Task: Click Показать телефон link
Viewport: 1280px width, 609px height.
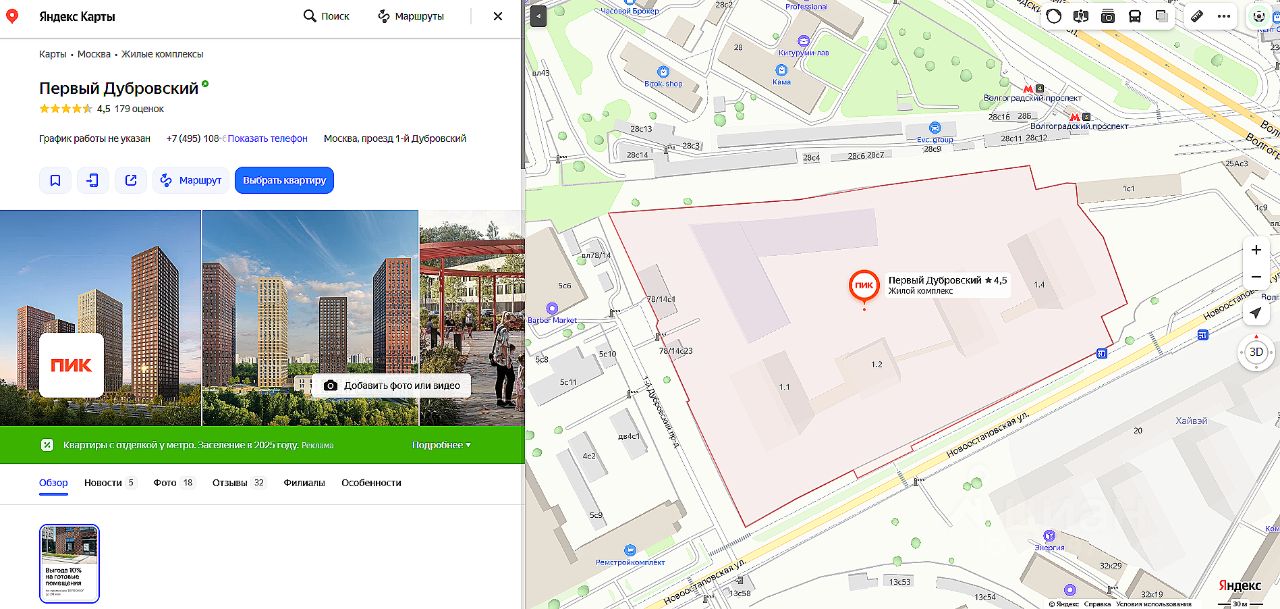Action: pyautogui.click(x=267, y=139)
